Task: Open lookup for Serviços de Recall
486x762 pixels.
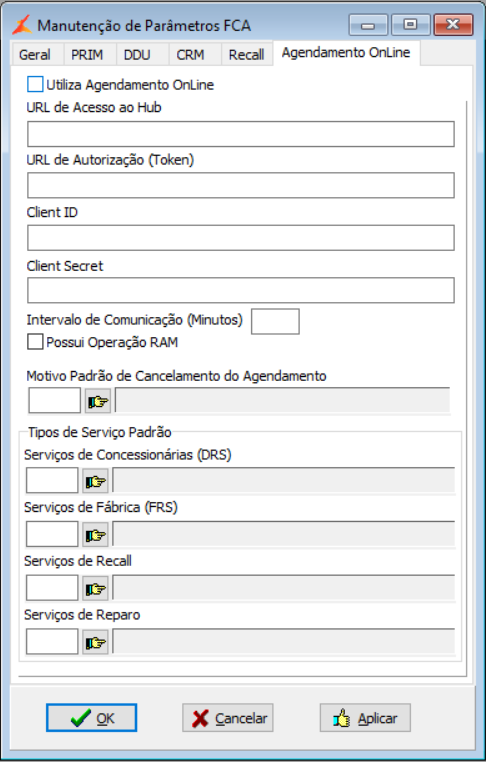Action: [x=95, y=589]
